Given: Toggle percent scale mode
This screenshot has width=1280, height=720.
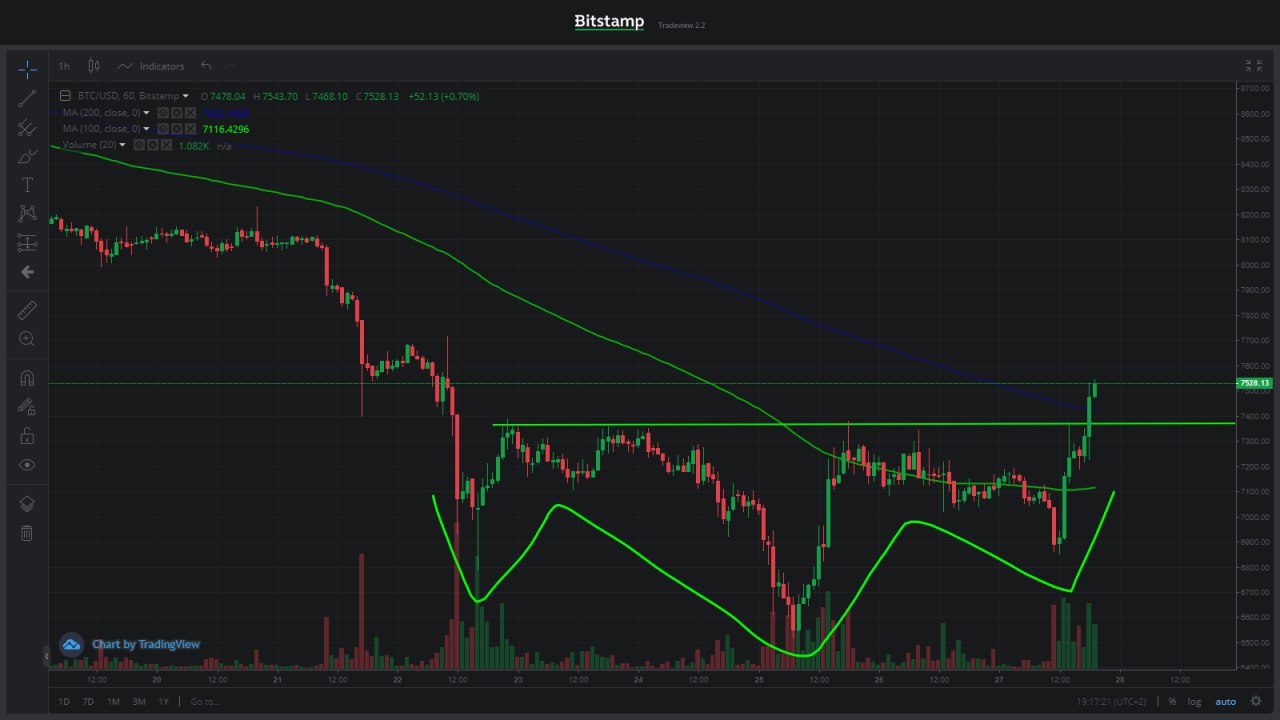Looking at the screenshot, I should (x=1172, y=701).
